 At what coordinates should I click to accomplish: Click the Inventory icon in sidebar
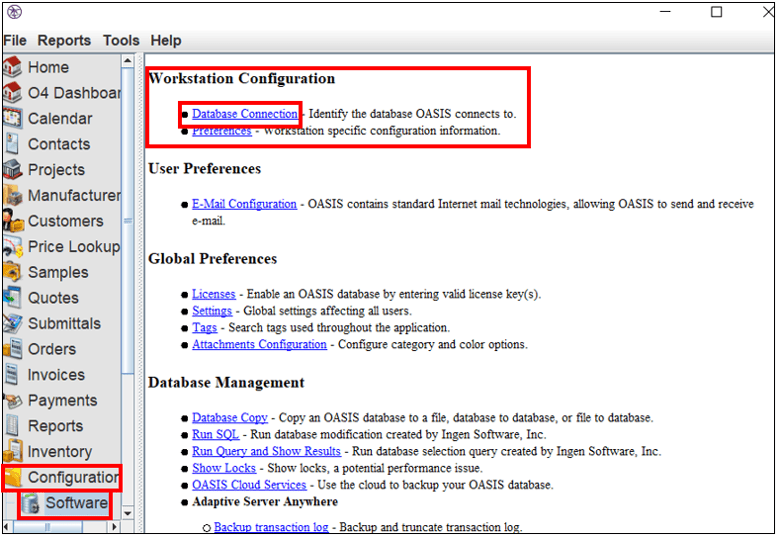[x=12, y=452]
